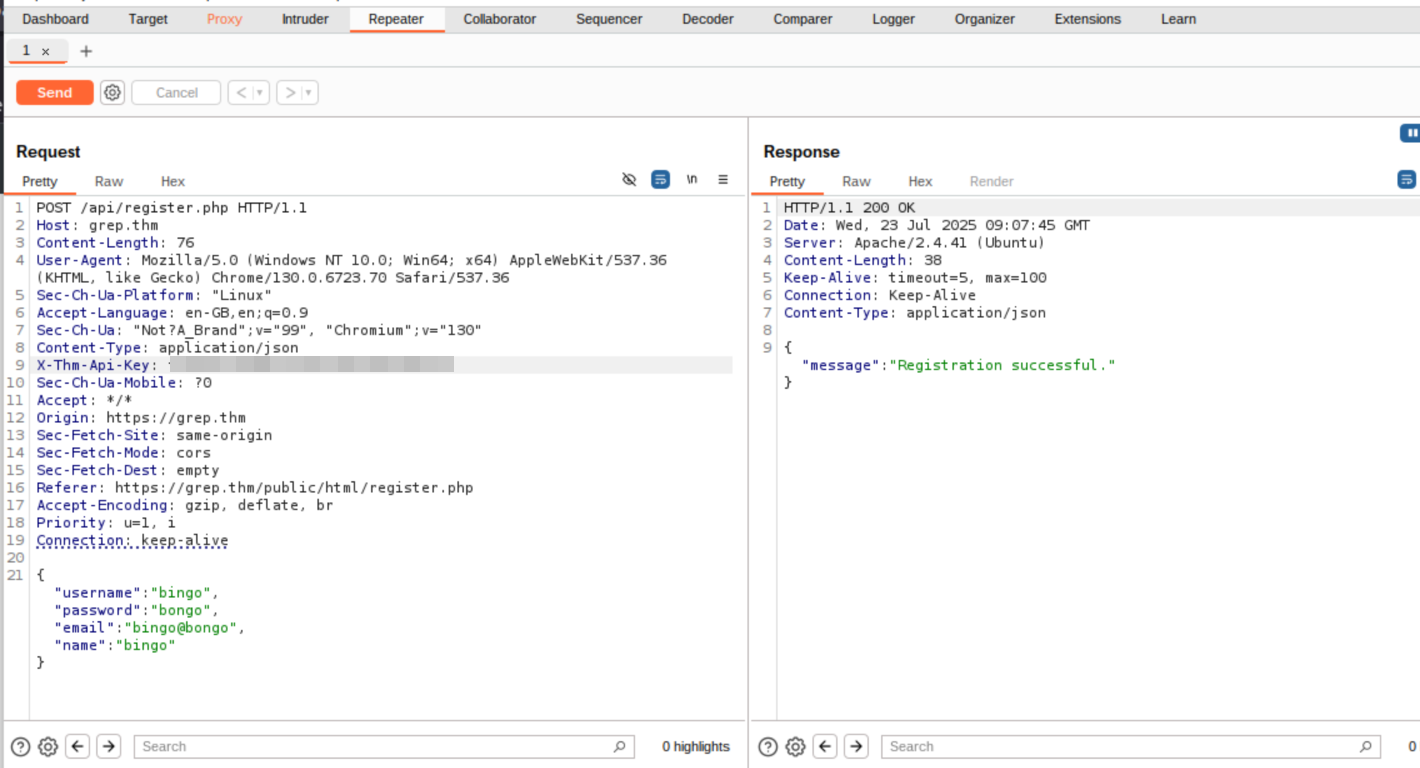Viewport: 1420px width, 768px height.
Task: Go to next match in Request search
Action: tap(109, 746)
